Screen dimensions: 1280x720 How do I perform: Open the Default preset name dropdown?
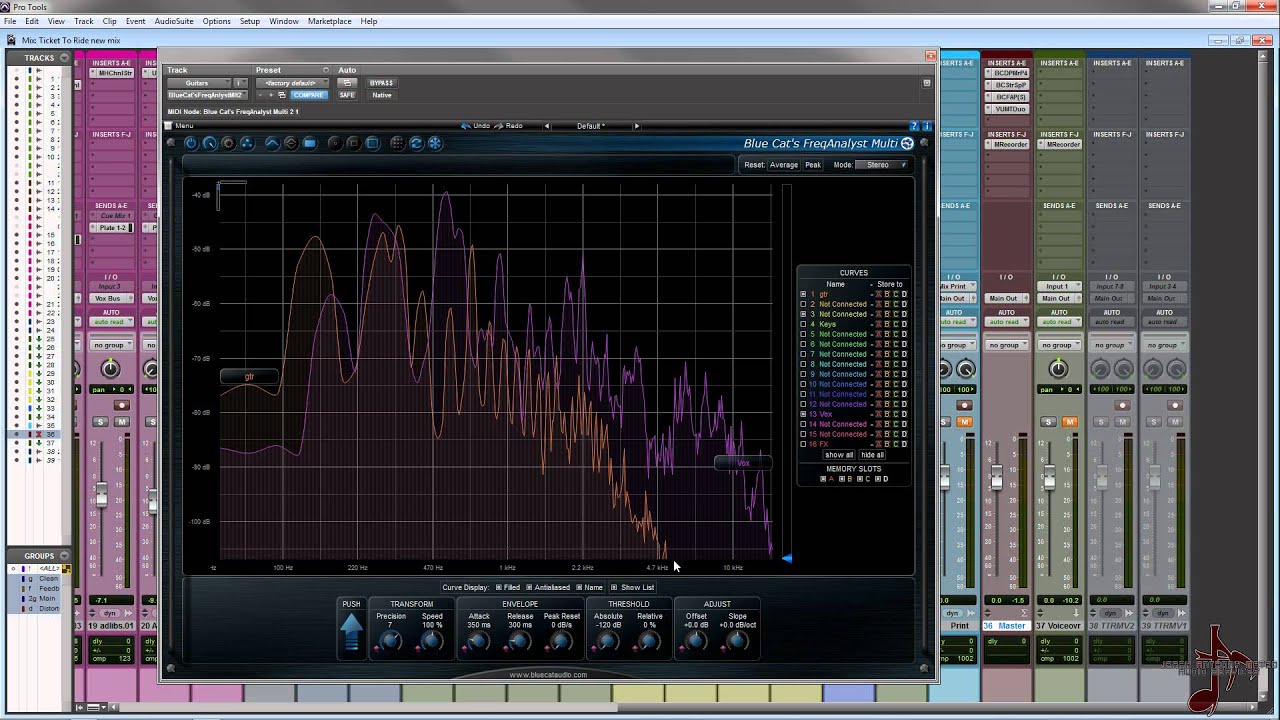(x=591, y=126)
